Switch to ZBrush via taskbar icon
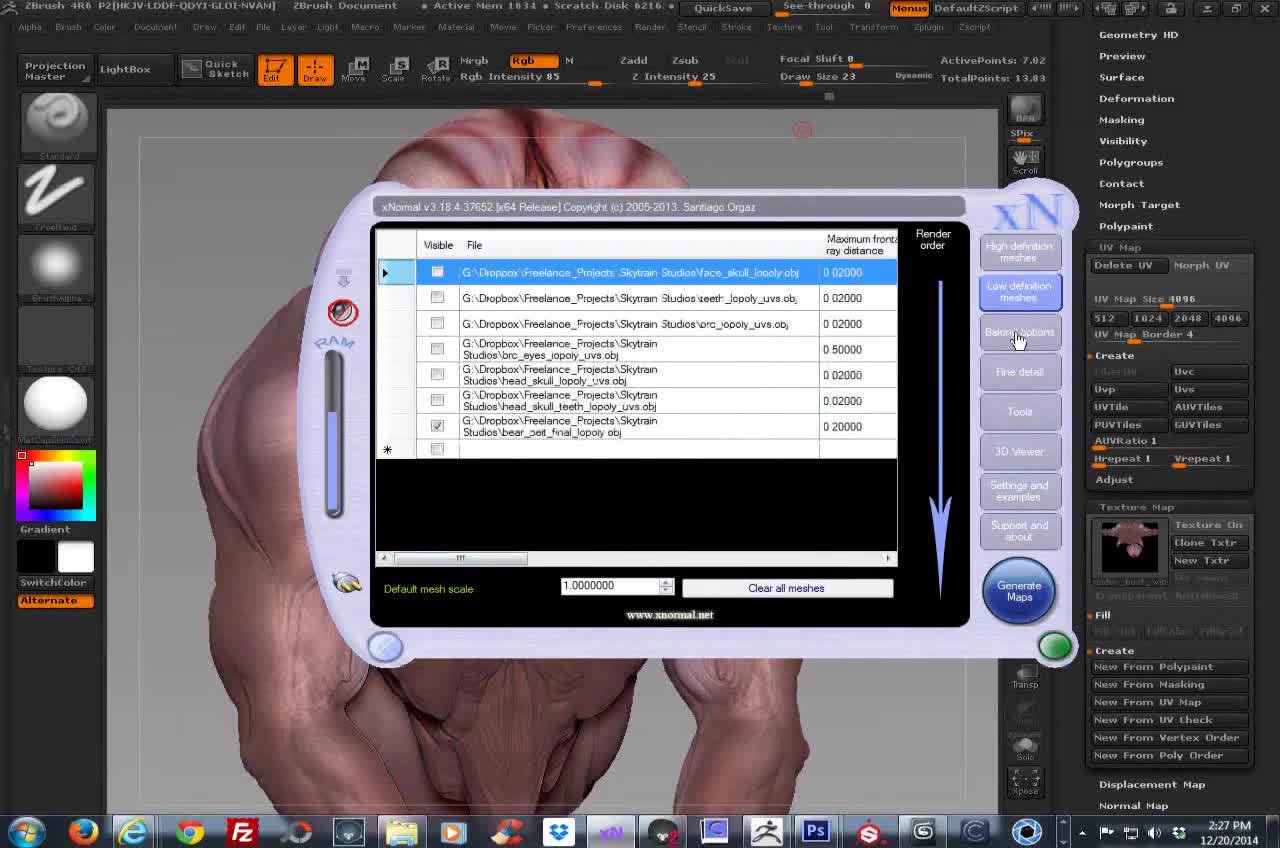Screen dimensions: 1280x848 tap(767, 831)
